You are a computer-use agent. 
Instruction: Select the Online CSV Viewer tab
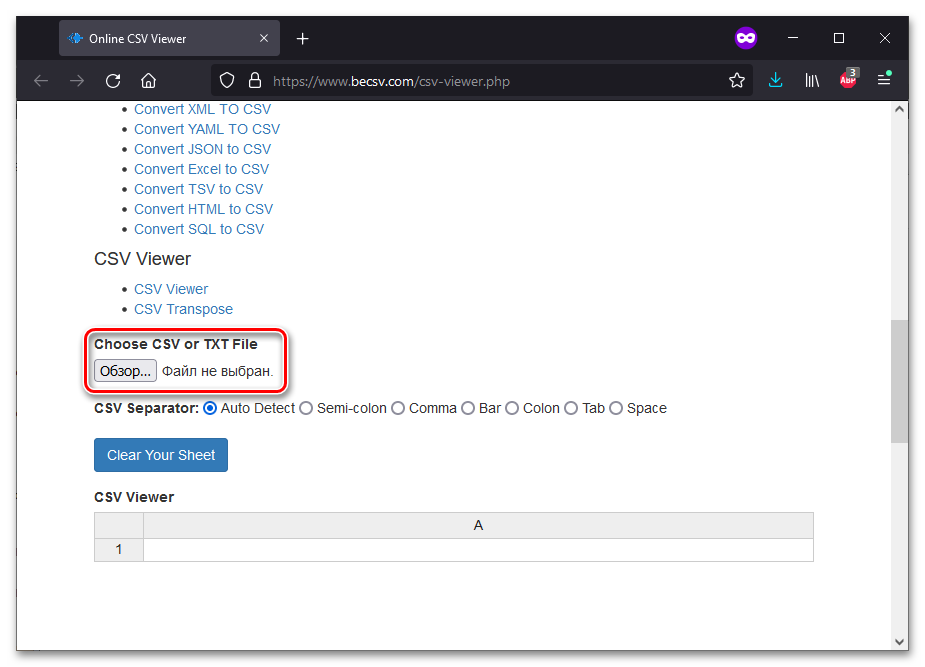pos(169,38)
